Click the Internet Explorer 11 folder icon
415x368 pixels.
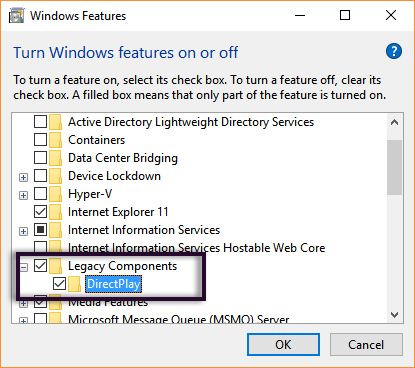coord(56,212)
